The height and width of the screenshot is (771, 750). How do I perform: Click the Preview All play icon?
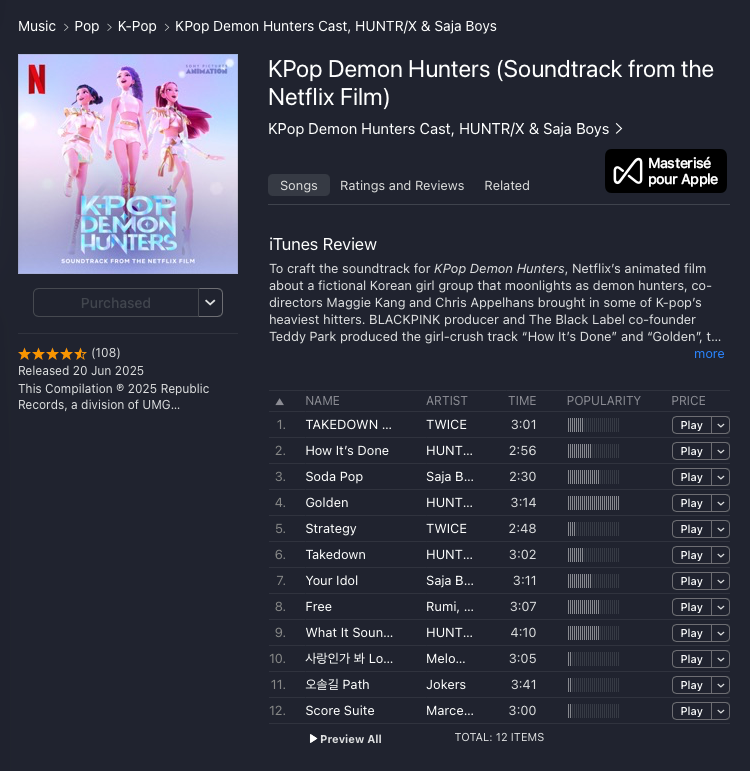click(313, 739)
